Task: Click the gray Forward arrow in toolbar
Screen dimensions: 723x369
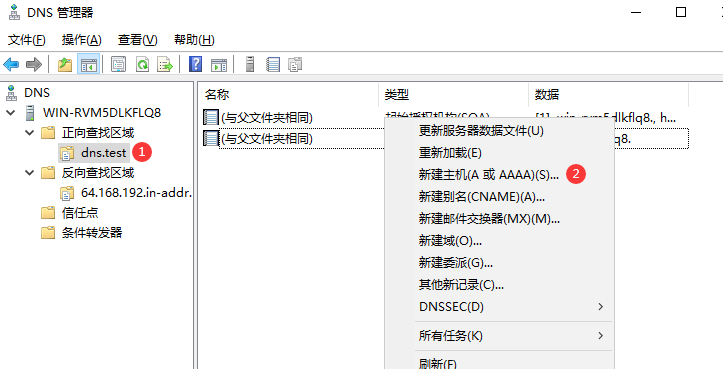Action: tap(34, 65)
